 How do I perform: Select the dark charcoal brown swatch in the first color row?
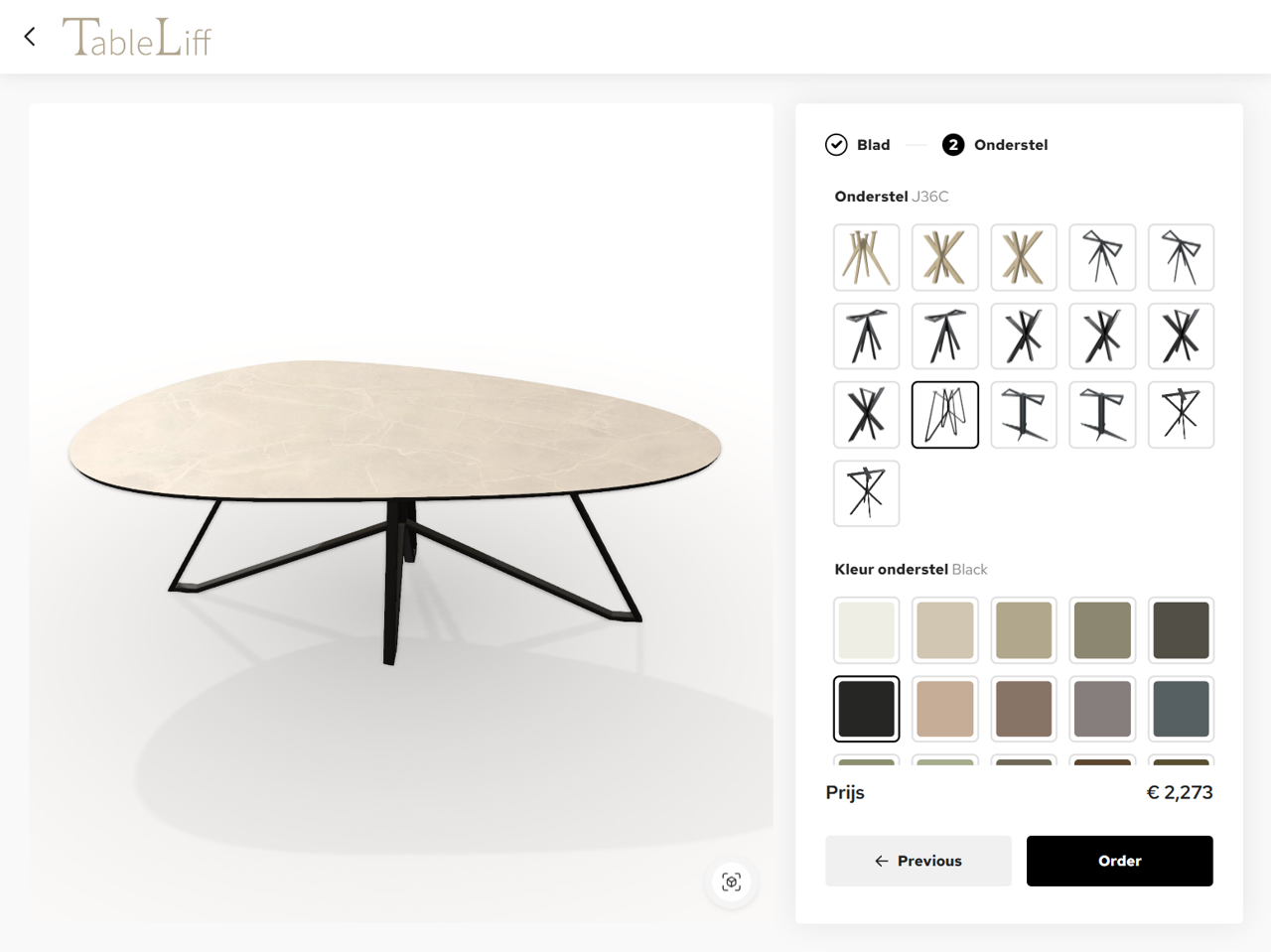(x=1182, y=630)
